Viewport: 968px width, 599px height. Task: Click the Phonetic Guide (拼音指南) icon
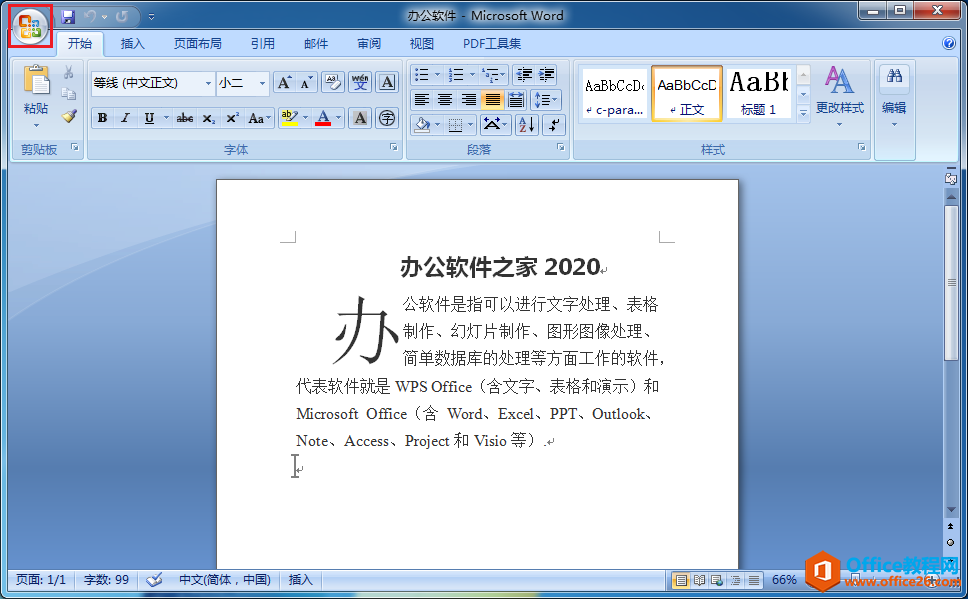pyautogui.click(x=361, y=83)
